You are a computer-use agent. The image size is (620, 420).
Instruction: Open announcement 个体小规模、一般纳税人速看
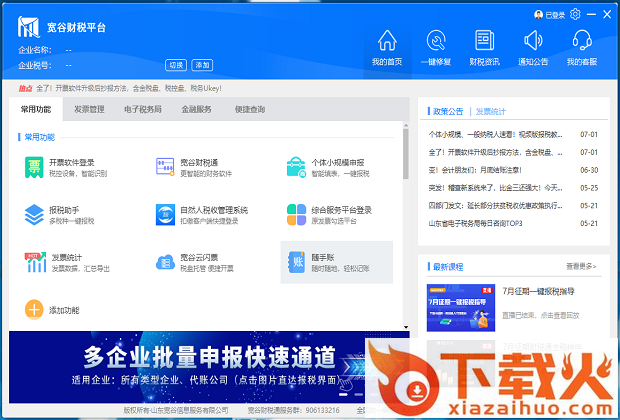[495, 134]
